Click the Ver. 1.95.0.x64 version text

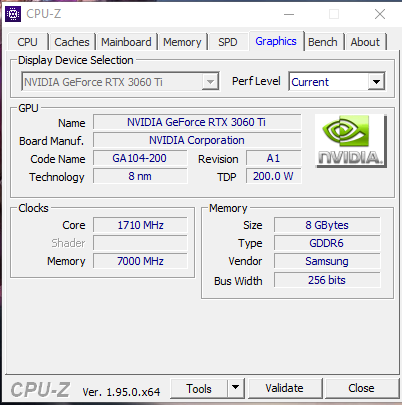(x=121, y=392)
